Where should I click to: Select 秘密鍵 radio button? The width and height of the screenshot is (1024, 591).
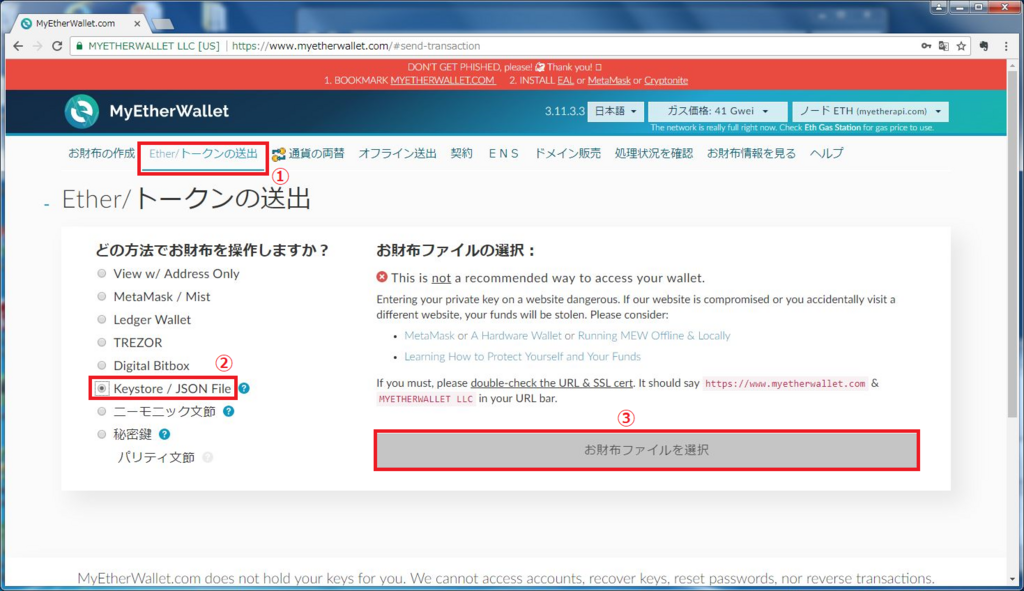pyautogui.click(x=102, y=434)
